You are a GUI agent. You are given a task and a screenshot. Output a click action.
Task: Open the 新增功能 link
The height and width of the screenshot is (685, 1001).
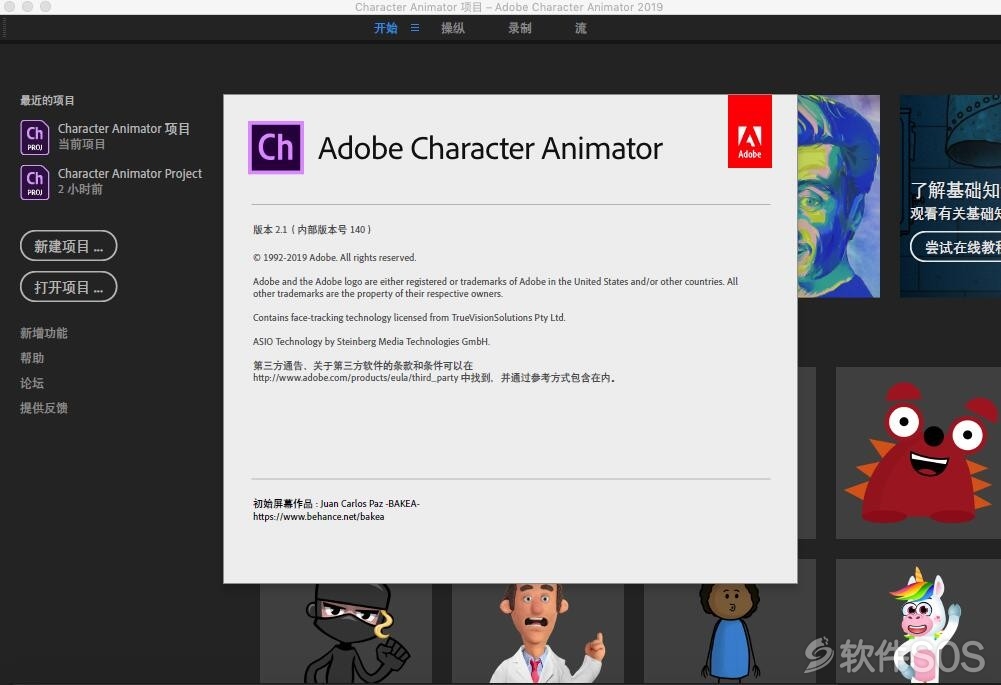tap(43, 333)
